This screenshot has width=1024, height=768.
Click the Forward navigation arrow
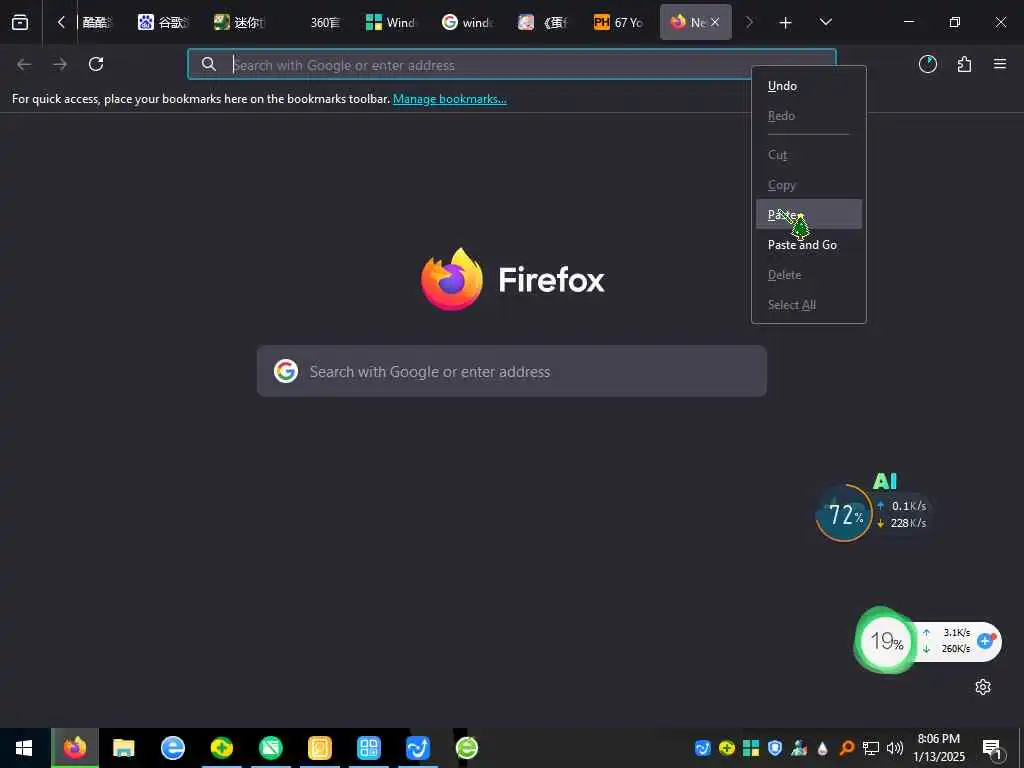pos(60,64)
